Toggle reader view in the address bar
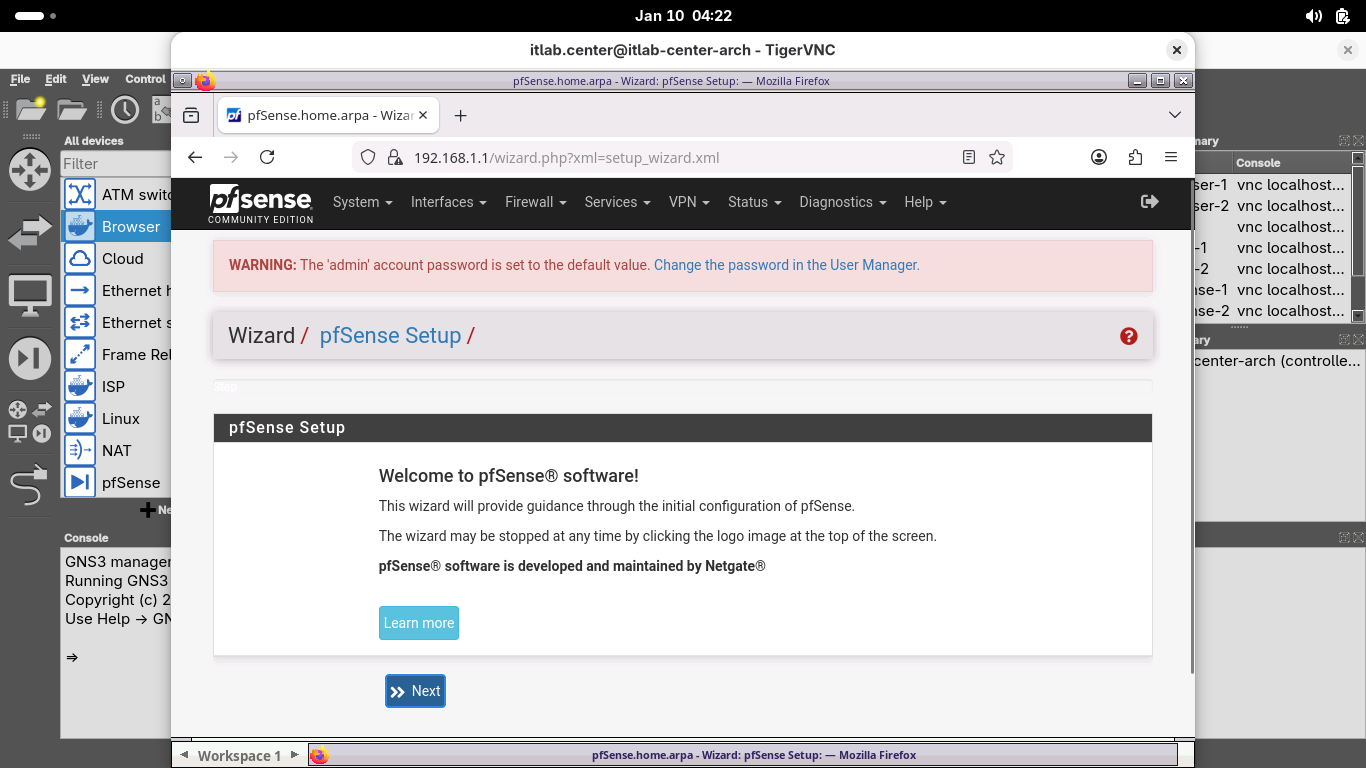This screenshot has width=1366, height=768. pyautogui.click(x=968, y=157)
